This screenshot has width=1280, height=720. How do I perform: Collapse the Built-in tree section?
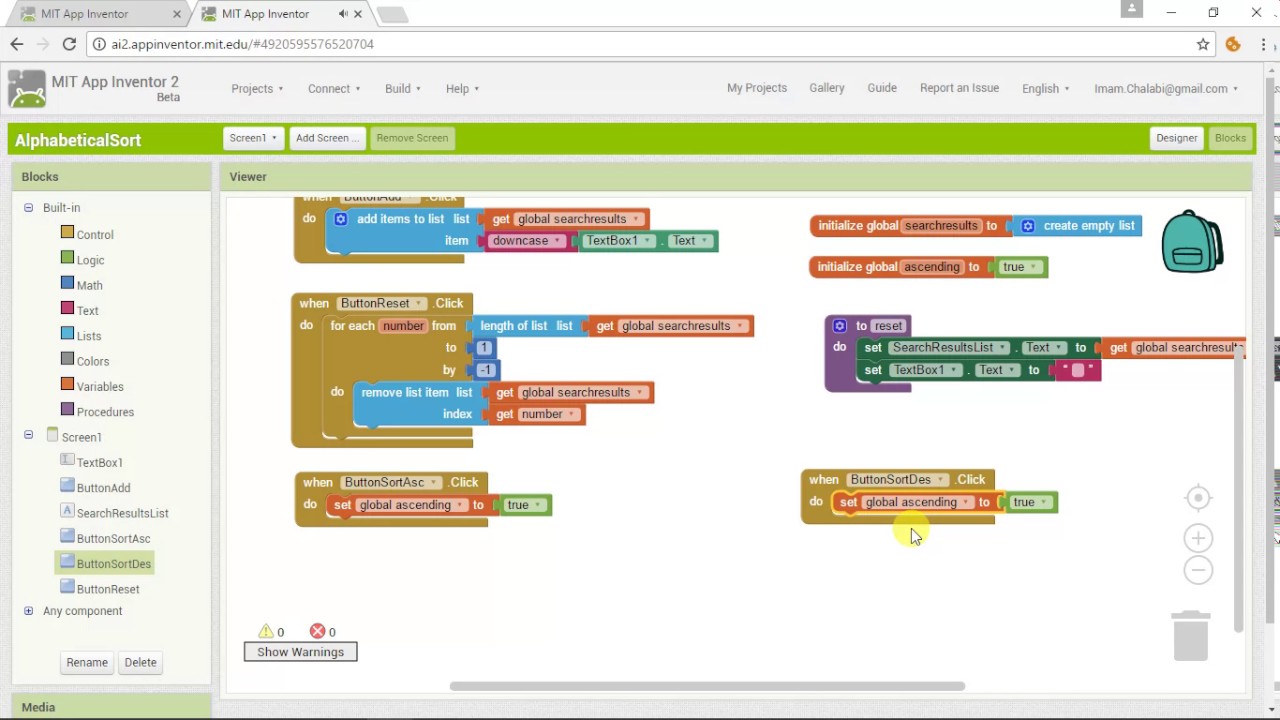[x=28, y=208]
